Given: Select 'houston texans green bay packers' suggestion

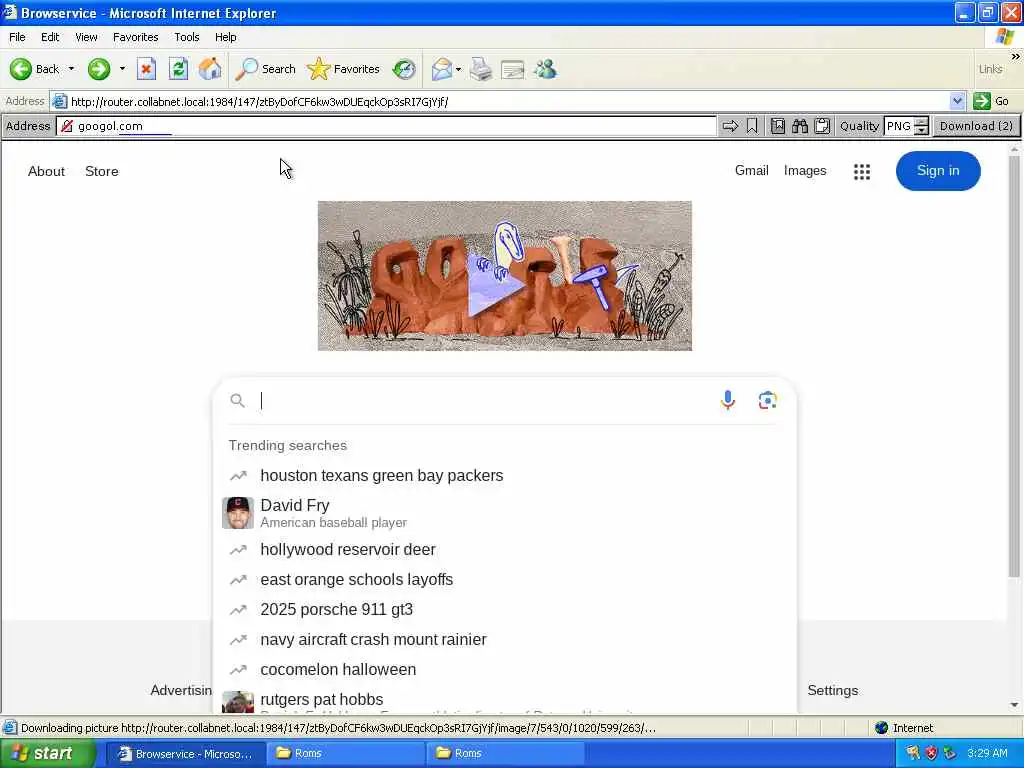Looking at the screenshot, I should [504, 475].
